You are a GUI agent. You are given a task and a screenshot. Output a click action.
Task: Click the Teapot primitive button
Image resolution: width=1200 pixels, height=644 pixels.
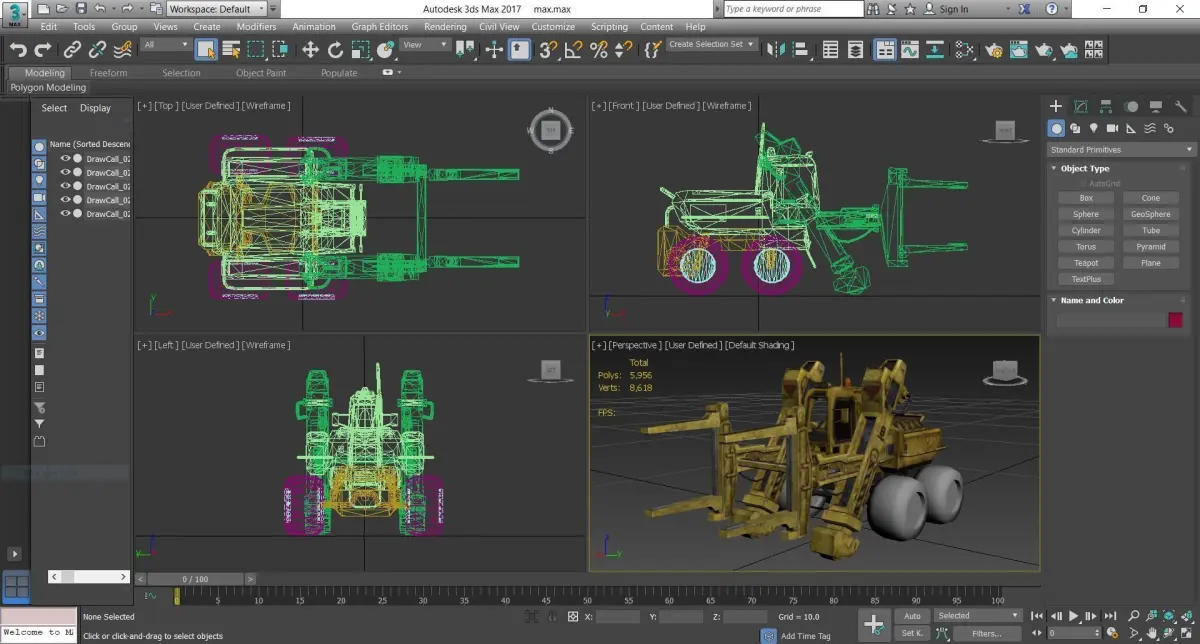point(1085,263)
